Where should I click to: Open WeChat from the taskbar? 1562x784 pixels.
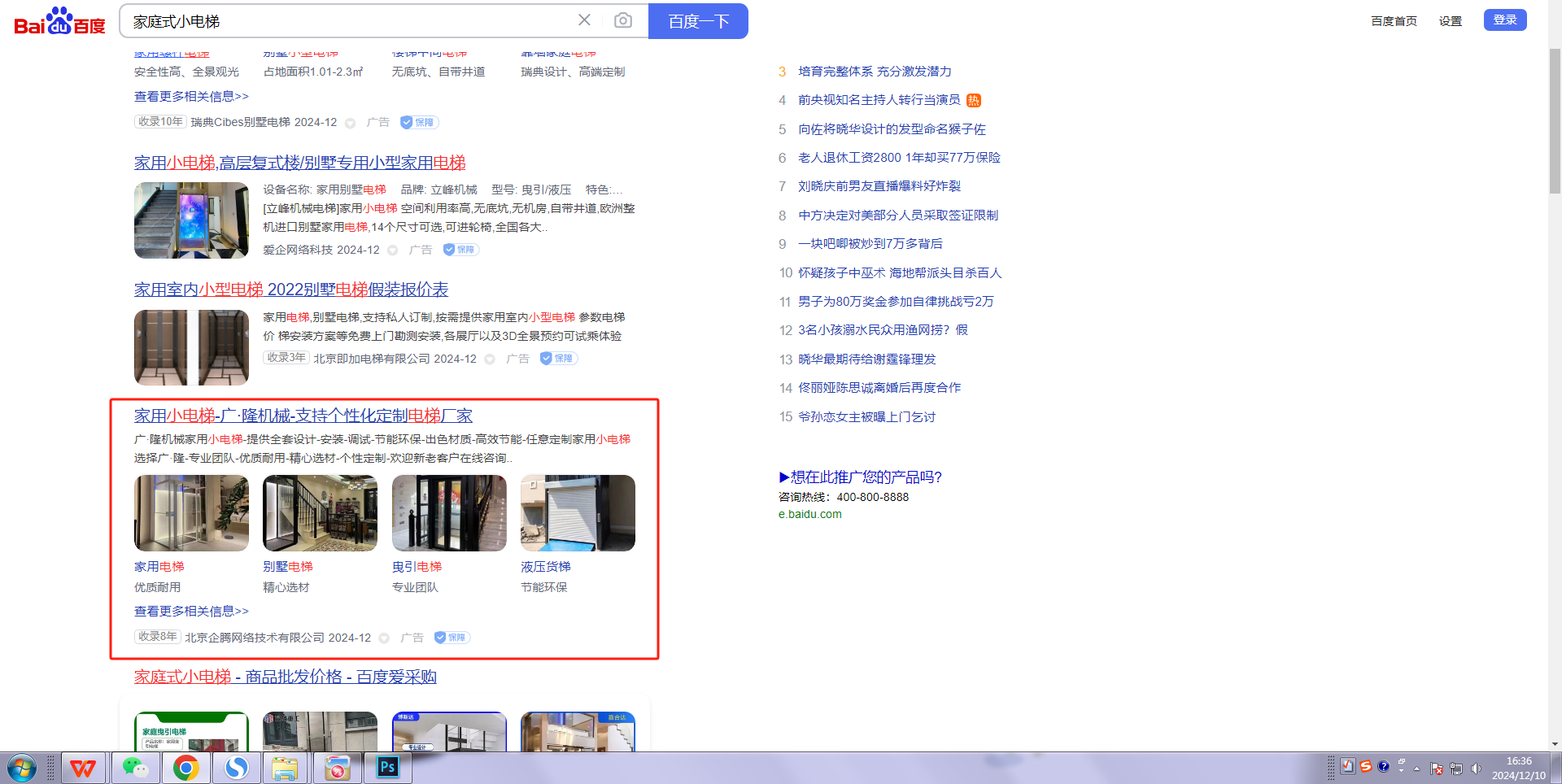point(135,768)
